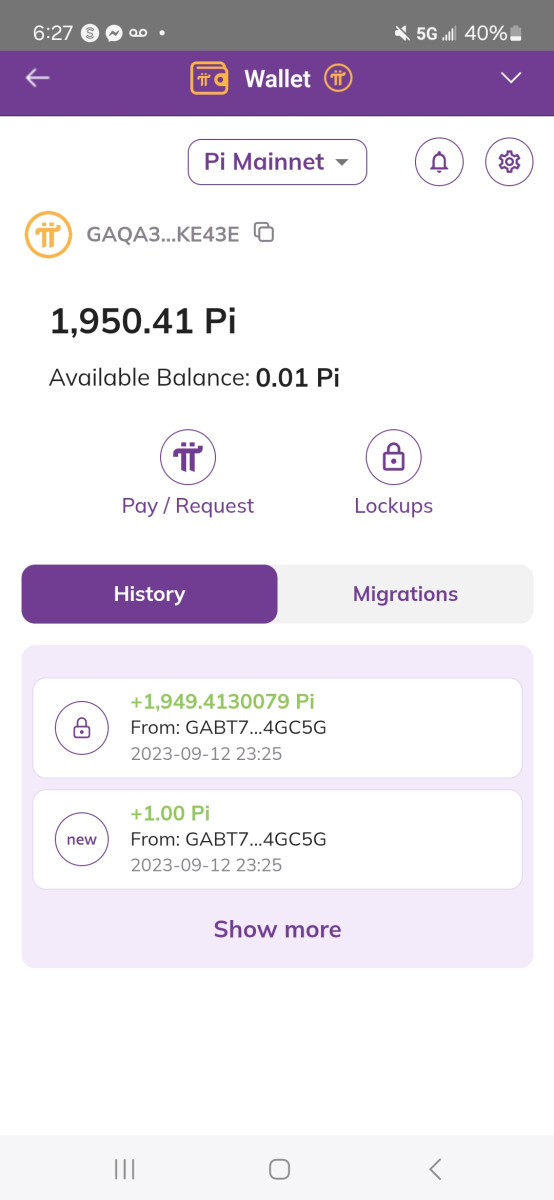Switch to the Migrations tab
Screen dimensions: 554x1200
click(405, 594)
